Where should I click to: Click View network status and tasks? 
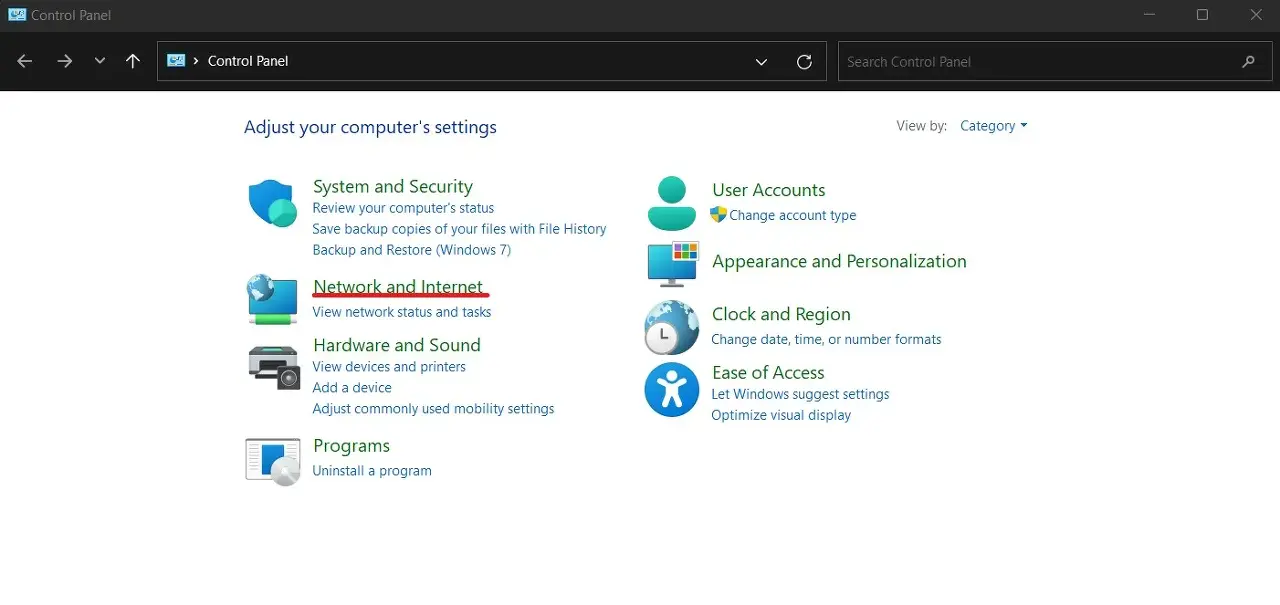click(402, 312)
